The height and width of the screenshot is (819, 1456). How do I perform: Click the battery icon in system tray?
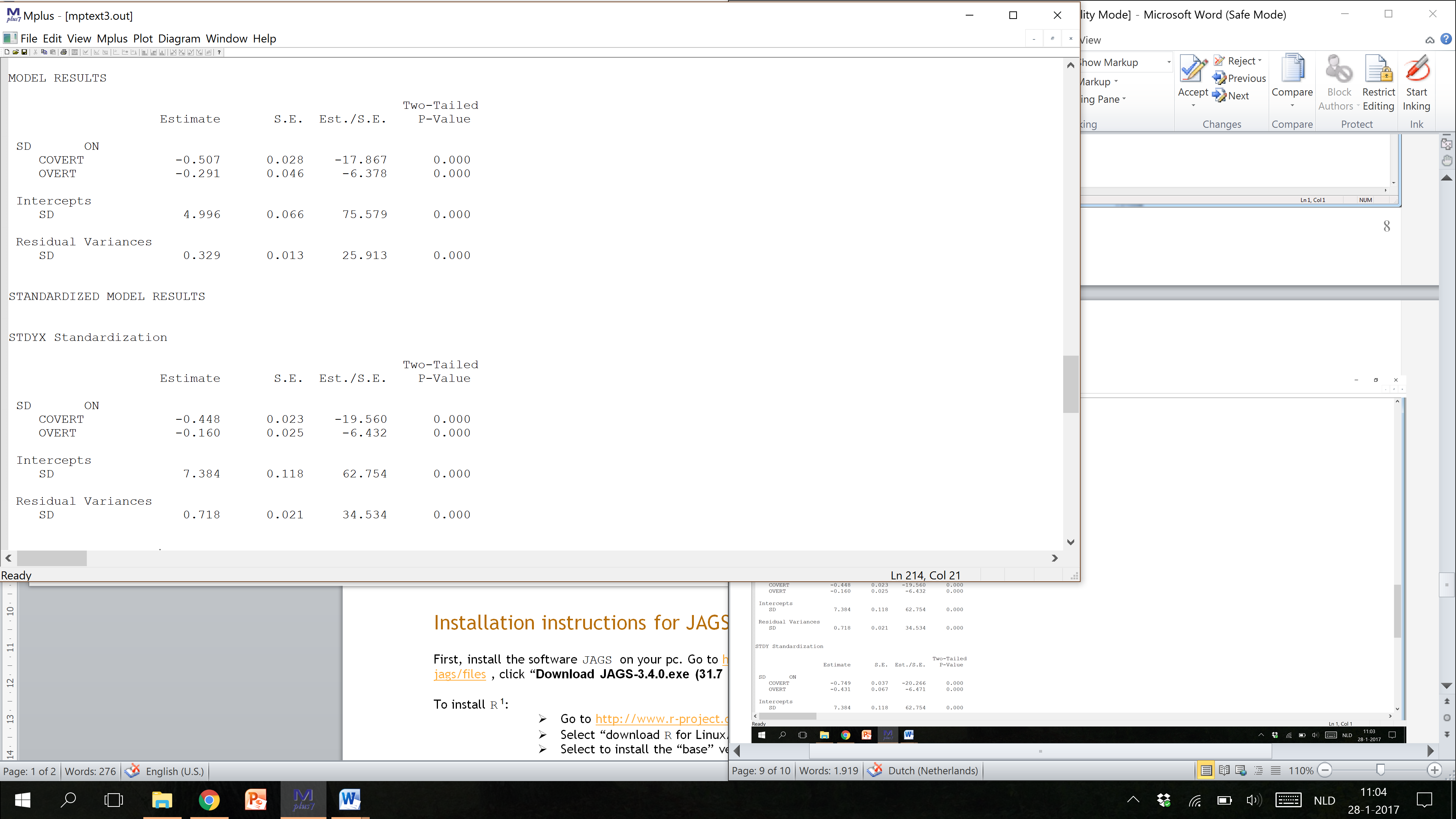coord(1224,800)
